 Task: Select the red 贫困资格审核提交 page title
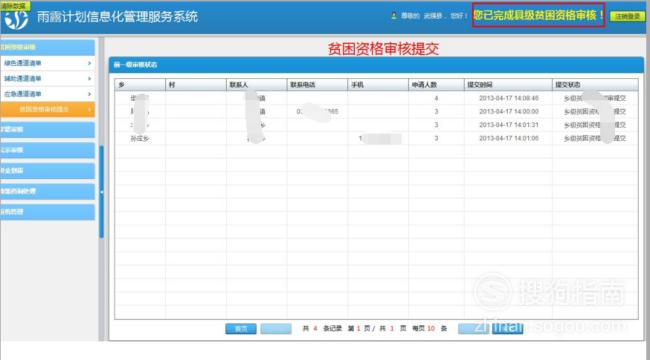pos(383,49)
